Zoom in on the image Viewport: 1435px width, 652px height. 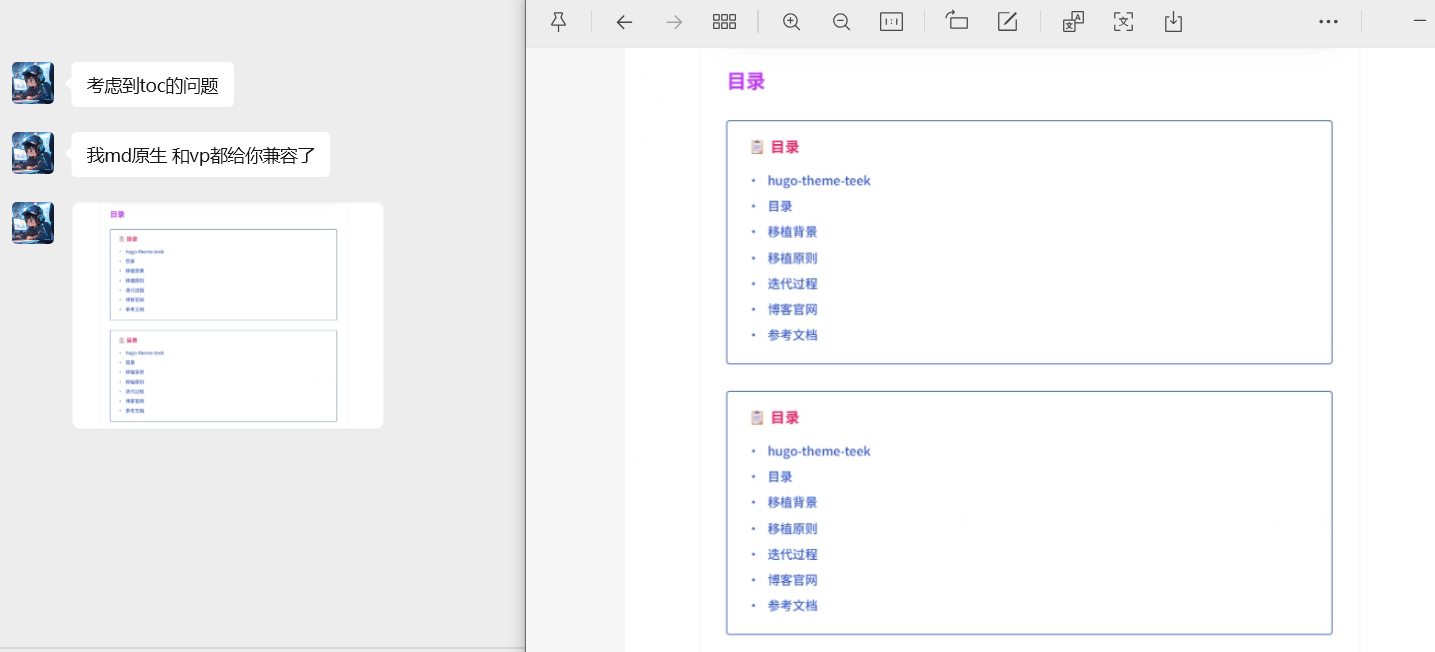(791, 22)
